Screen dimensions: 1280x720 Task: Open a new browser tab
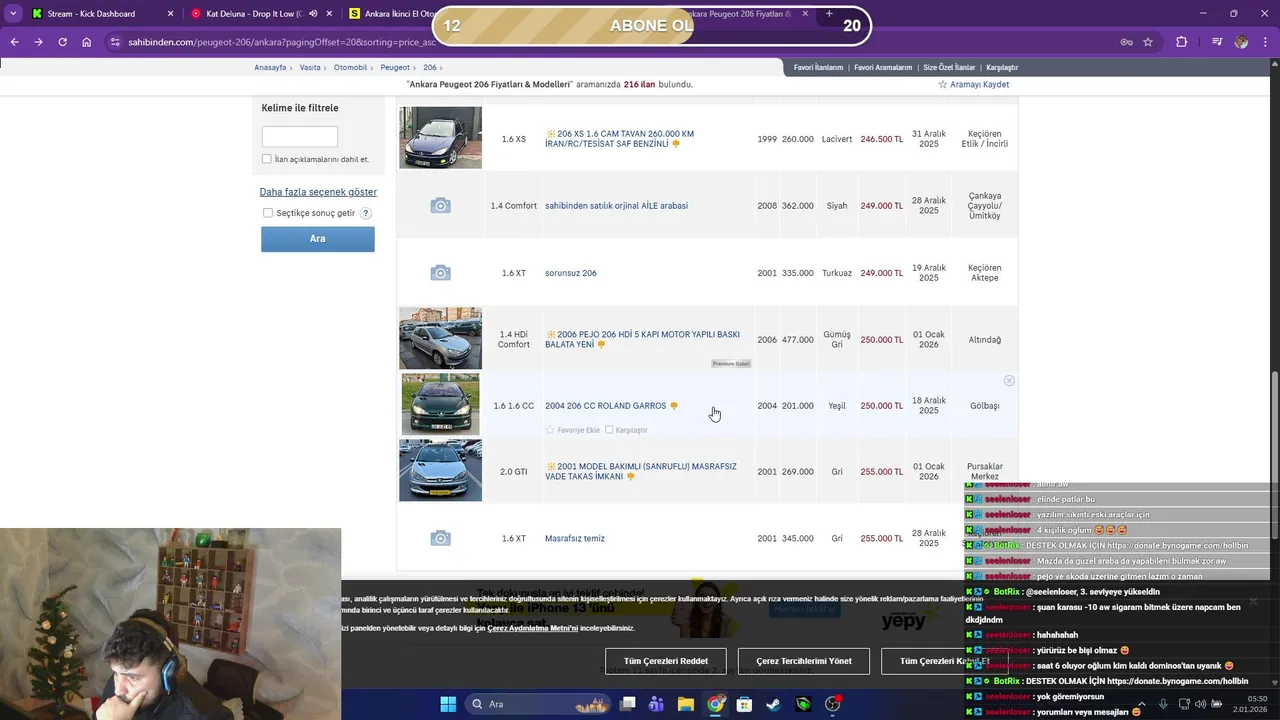(x=829, y=14)
